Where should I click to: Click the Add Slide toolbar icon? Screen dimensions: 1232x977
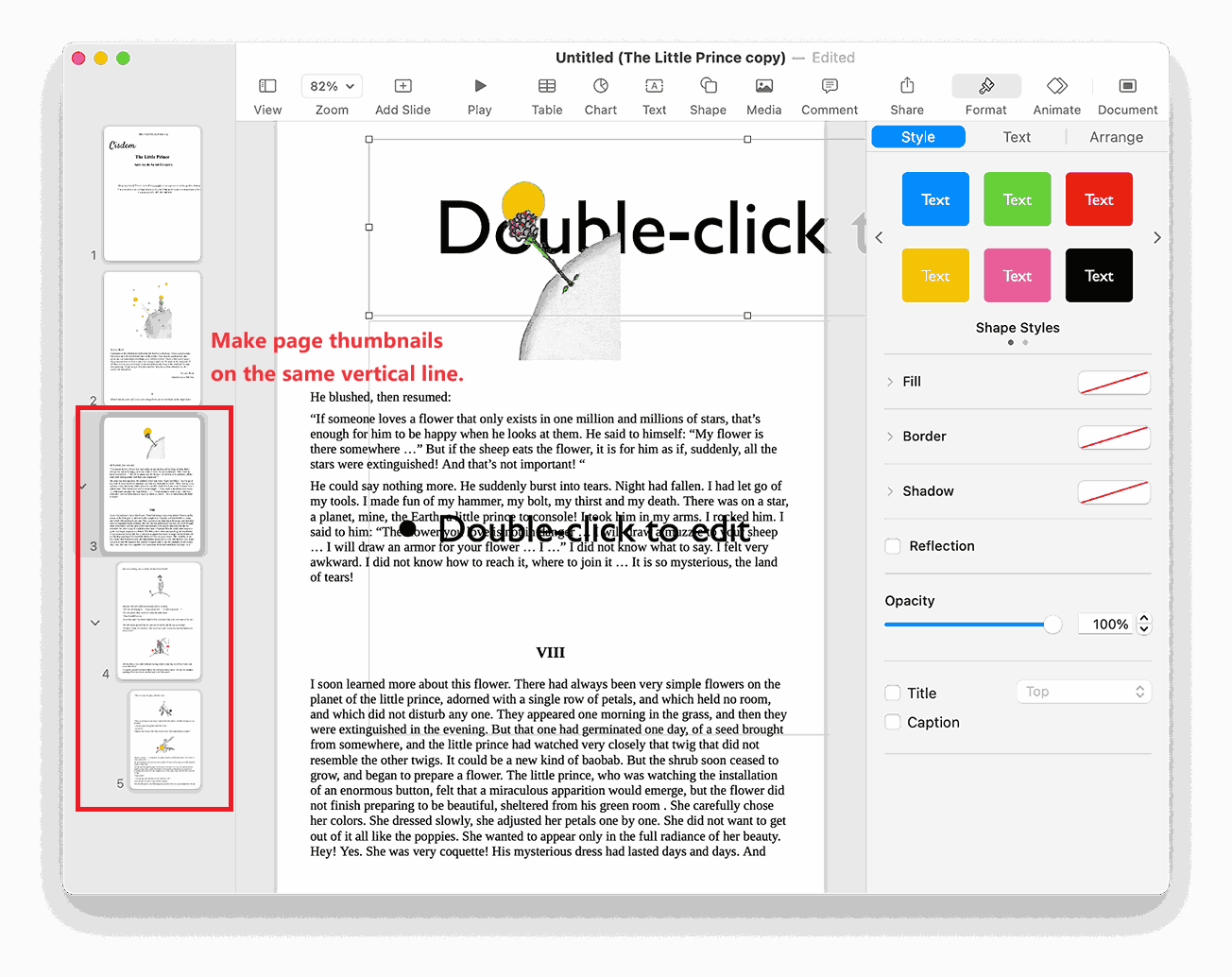point(402,86)
